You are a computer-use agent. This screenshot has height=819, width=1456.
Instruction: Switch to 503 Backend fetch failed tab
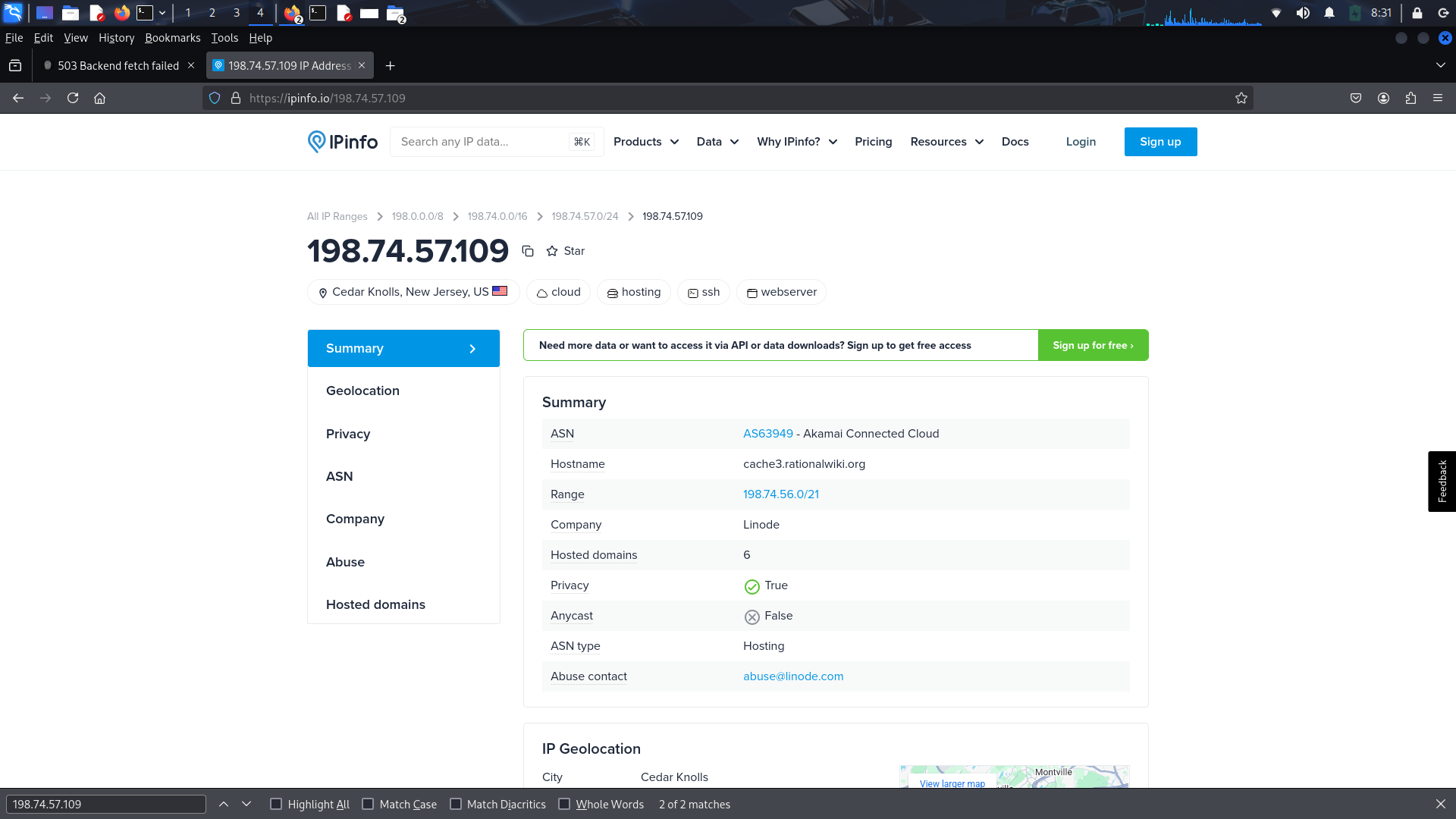pos(118,66)
